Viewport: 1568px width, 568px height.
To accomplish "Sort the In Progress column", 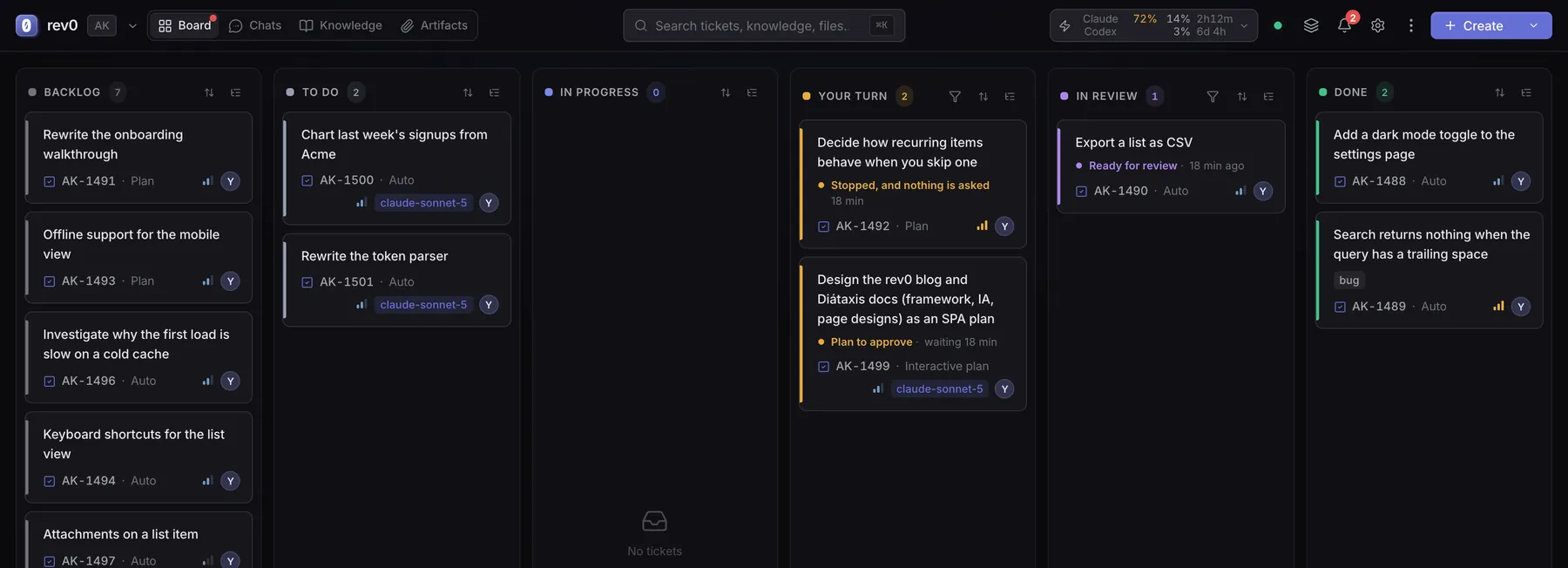I will (x=726, y=92).
